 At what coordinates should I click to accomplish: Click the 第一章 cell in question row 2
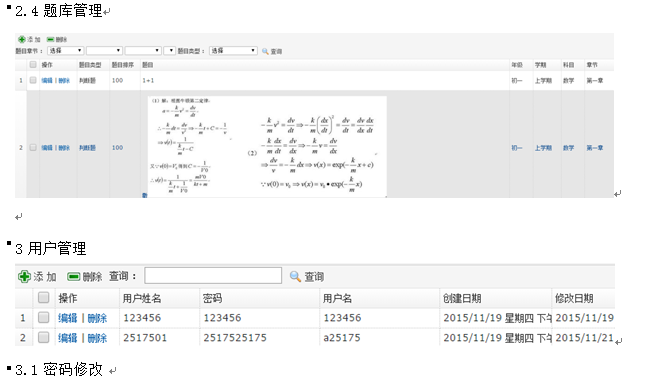click(595, 148)
